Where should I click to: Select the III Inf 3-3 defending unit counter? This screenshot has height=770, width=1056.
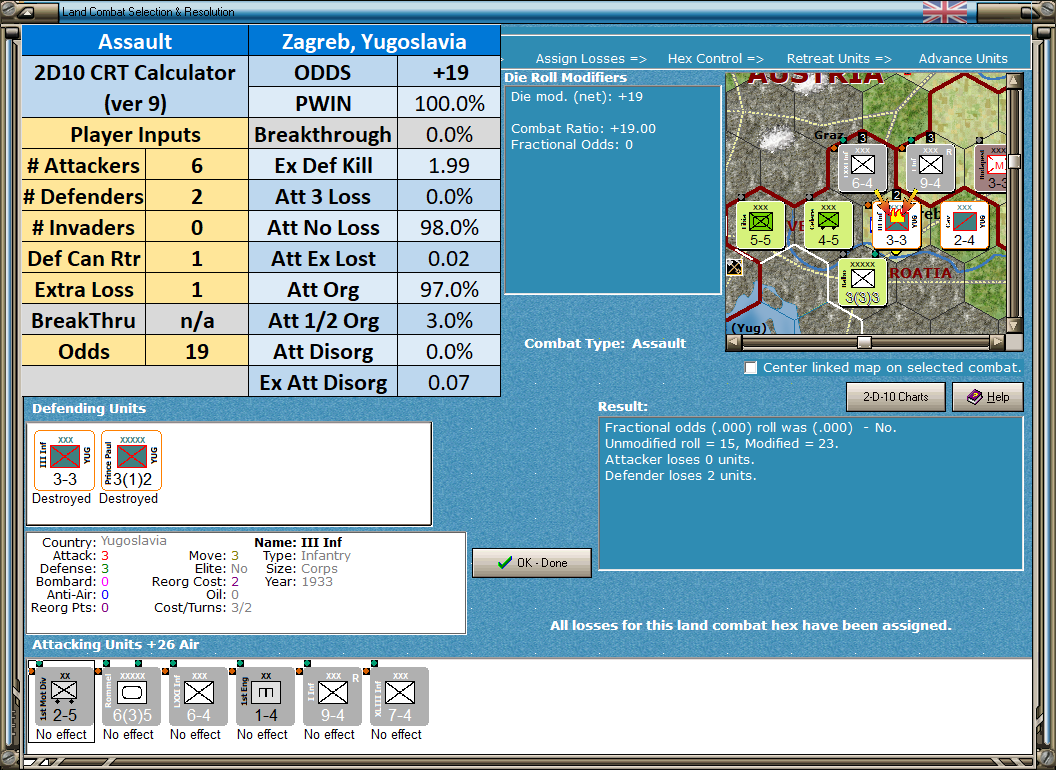tap(65, 461)
